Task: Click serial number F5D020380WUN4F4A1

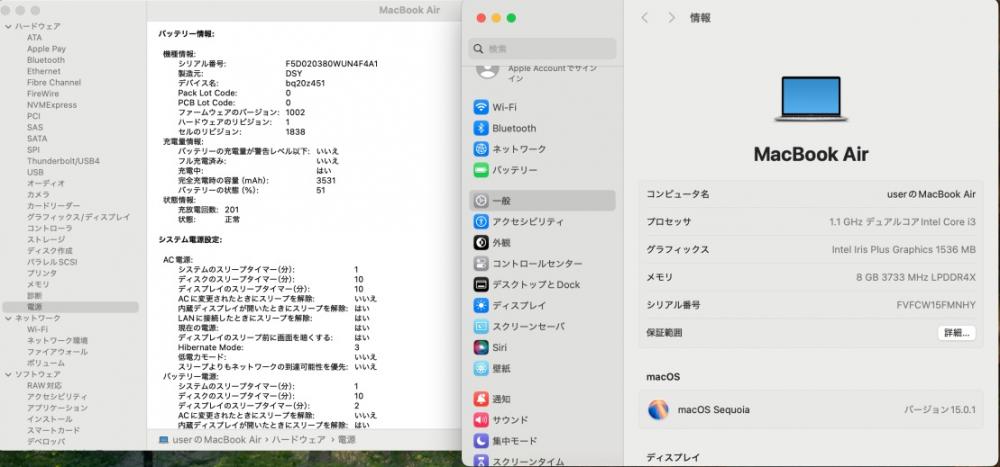Action: tap(332, 64)
